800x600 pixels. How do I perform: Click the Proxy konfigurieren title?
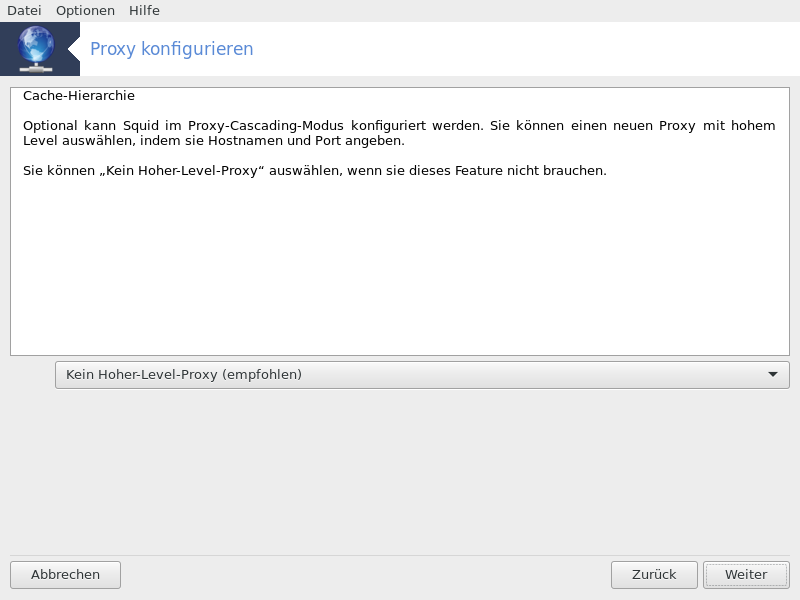(x=171, y=49)
